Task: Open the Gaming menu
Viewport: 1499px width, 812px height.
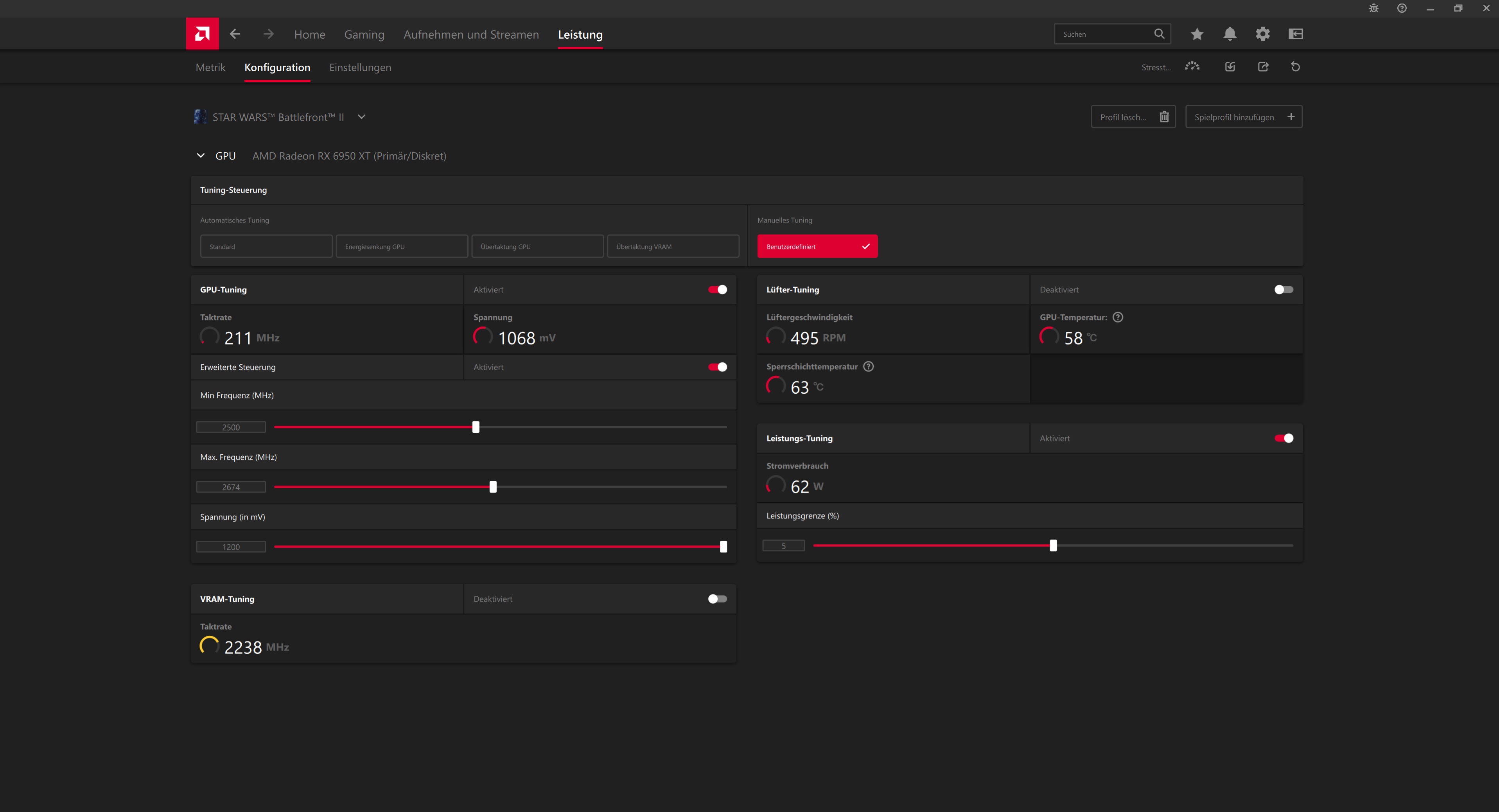Action: coord(364,34)
